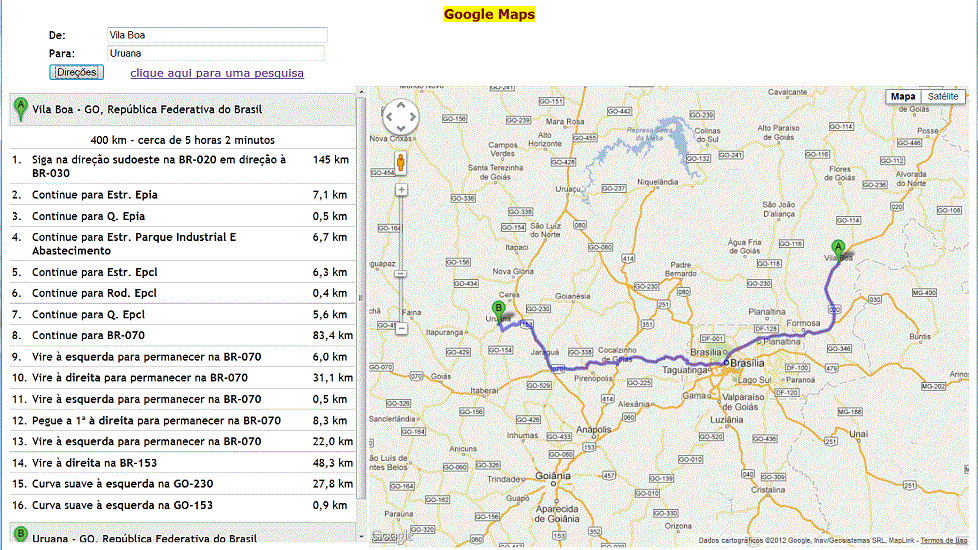The image size is (978, 550).
Task: Click the pan right arrow on map control
Action: pos(412,117)
